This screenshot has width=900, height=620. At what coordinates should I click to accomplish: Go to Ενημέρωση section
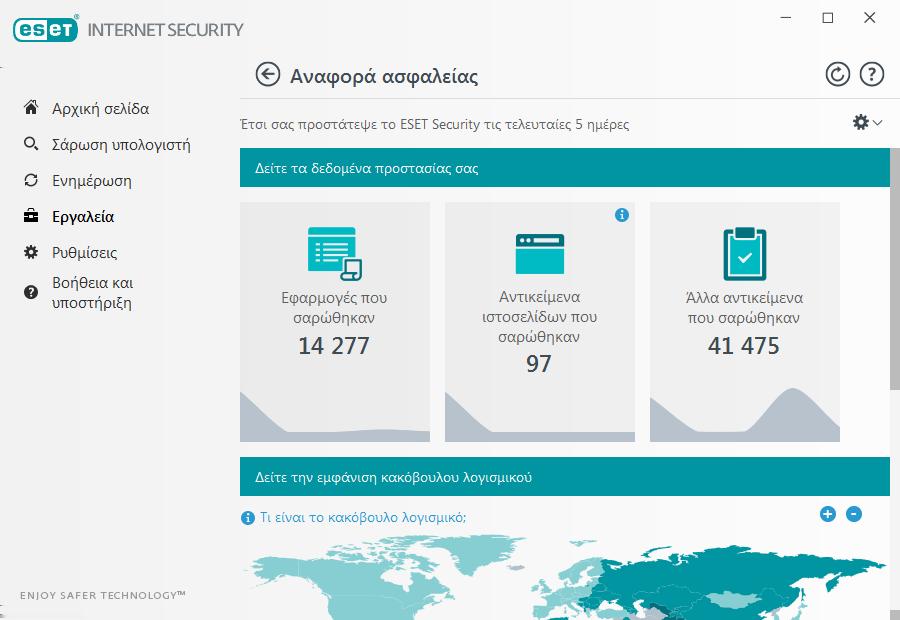point(92,181)
